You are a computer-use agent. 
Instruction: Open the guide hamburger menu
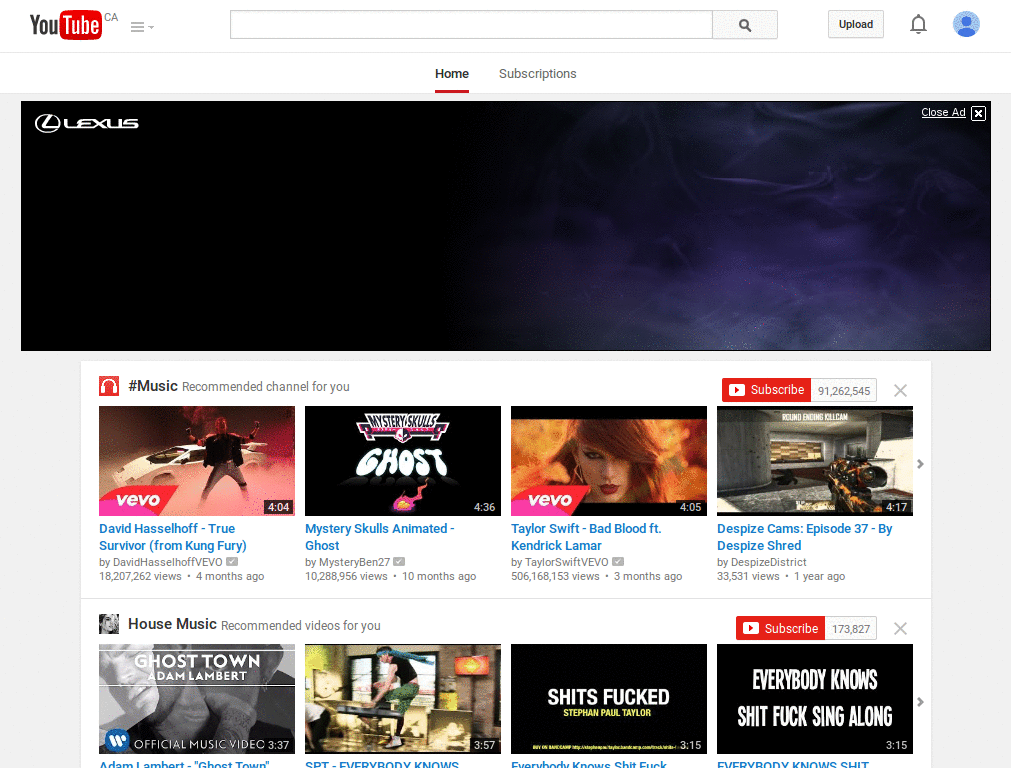coord(142,27)
